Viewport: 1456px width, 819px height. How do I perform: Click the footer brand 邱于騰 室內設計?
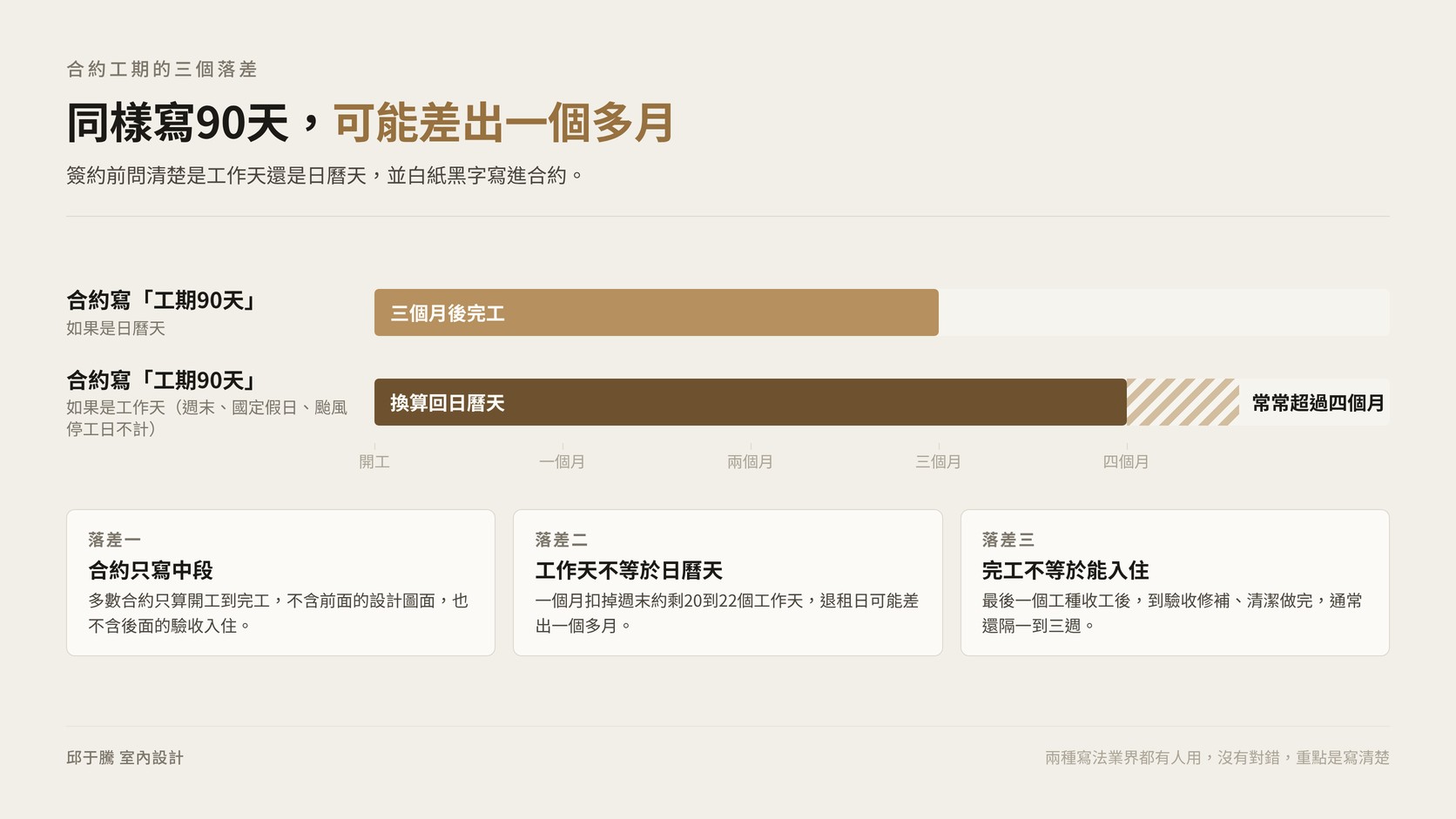pos(125,757)
